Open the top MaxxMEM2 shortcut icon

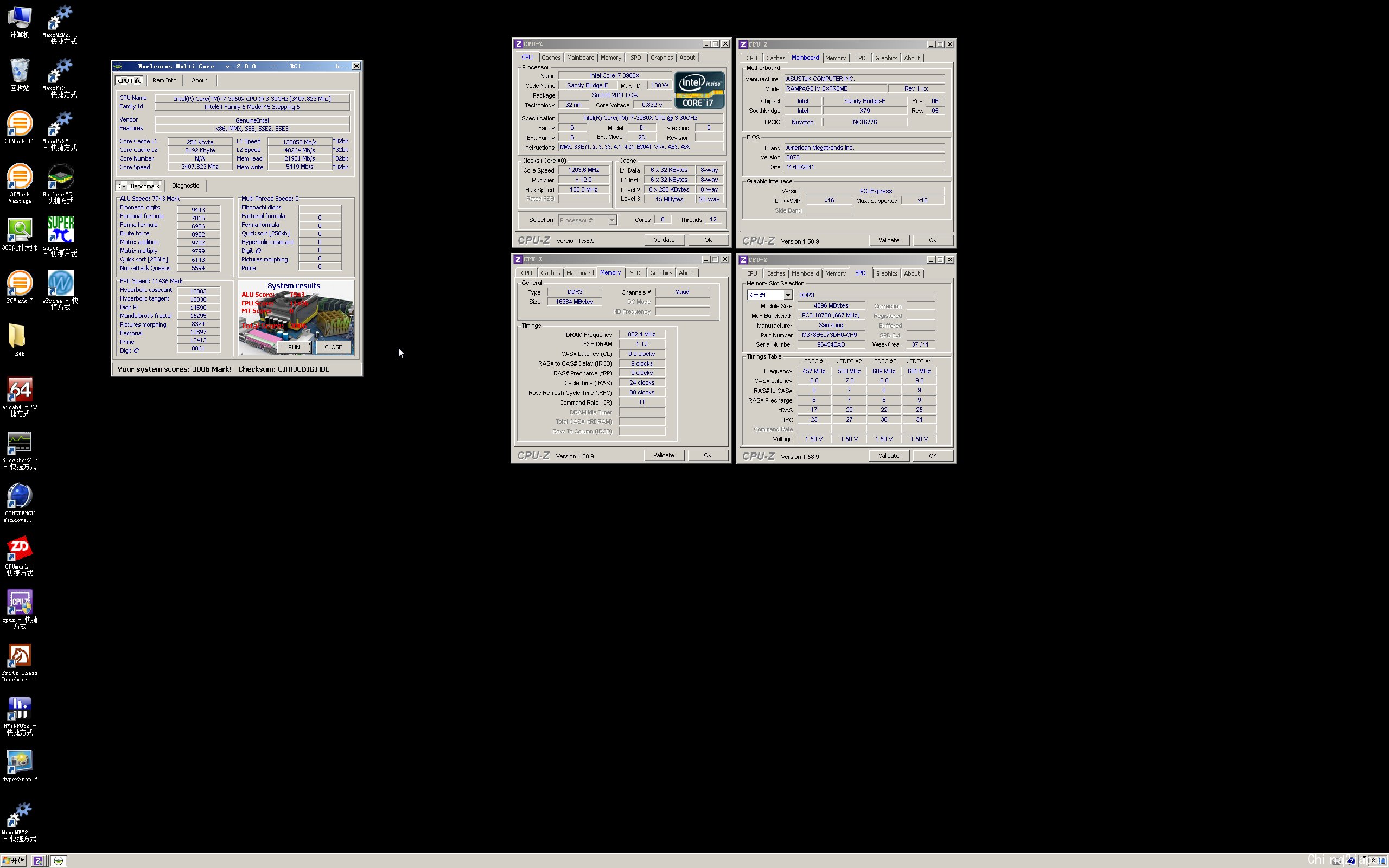click(x=60, y=24)
